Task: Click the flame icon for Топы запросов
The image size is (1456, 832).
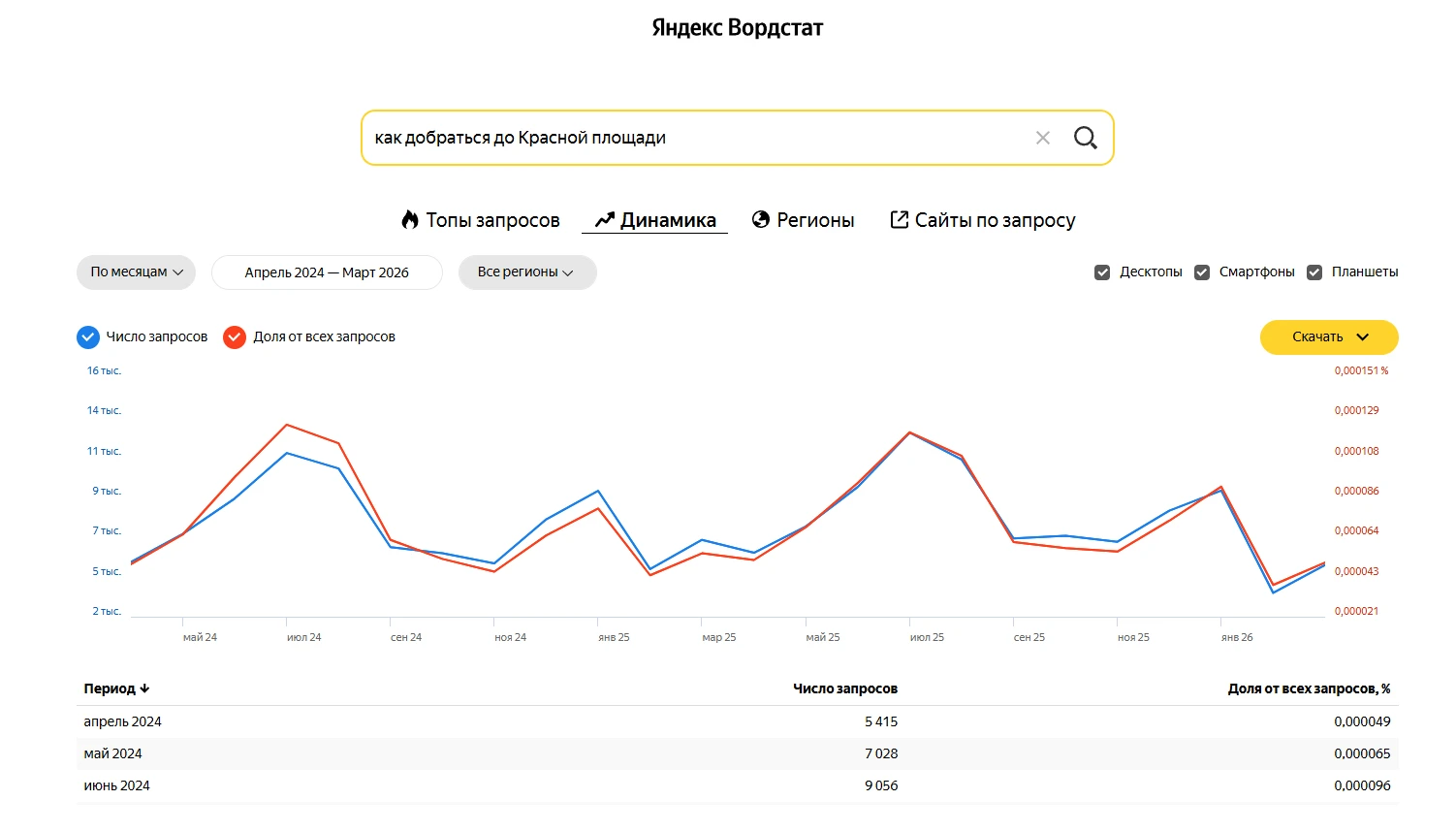Action: coord(410,220)
